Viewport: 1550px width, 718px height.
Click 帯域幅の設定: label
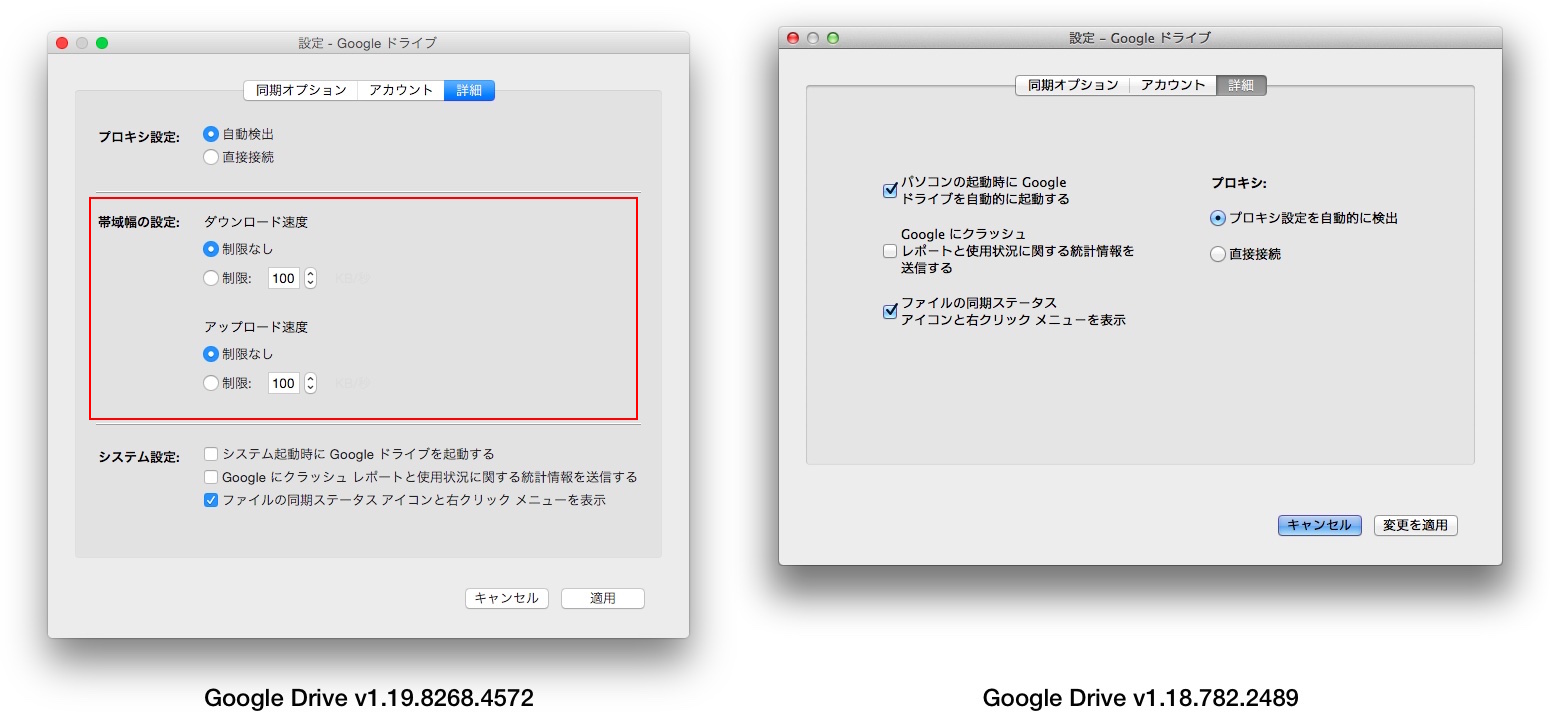(x=138, y=221)
